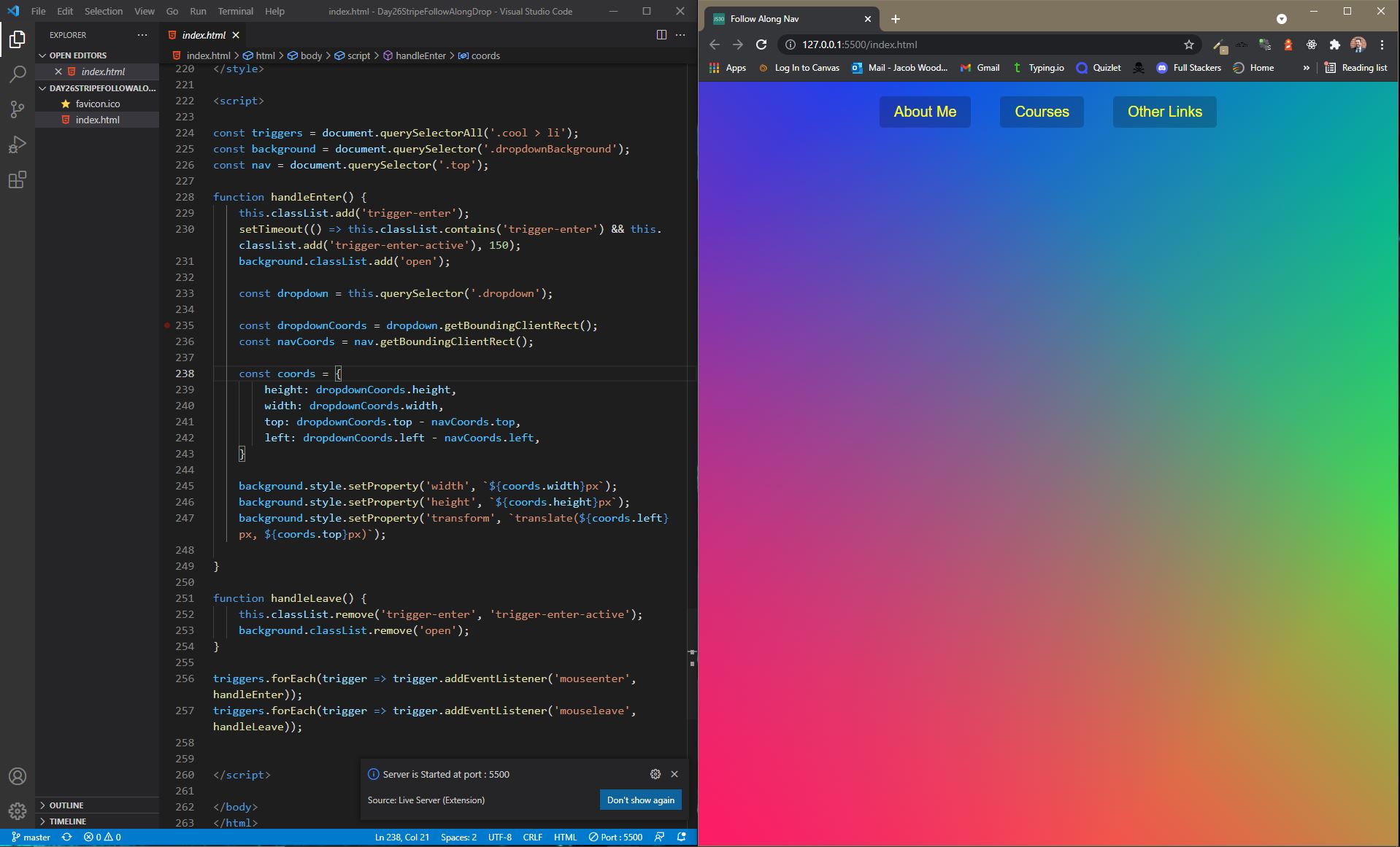This screenshot has width=1400, height=847.
Task: Close the index.html editor tab
Action: pos(236,35)
